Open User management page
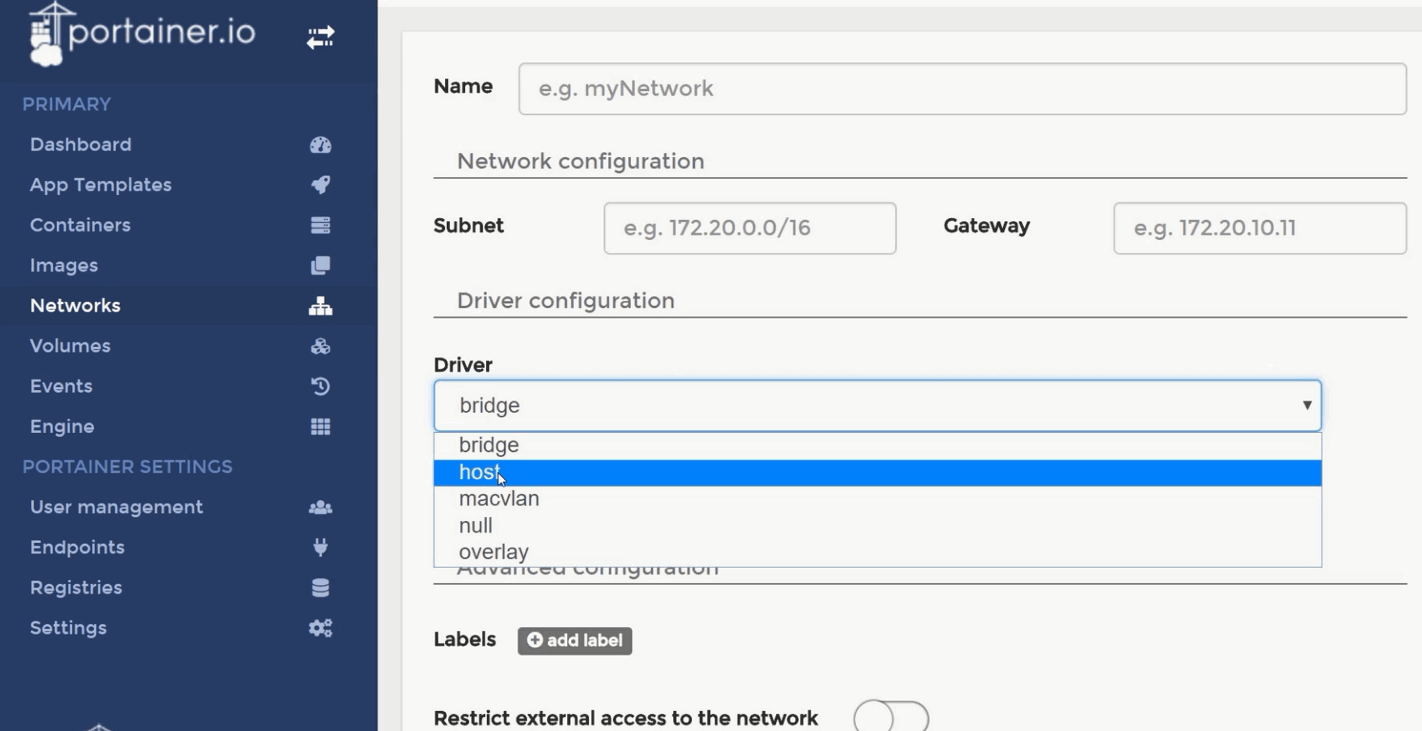Screen dimensions: 1422x731 (x=116, y=507)
